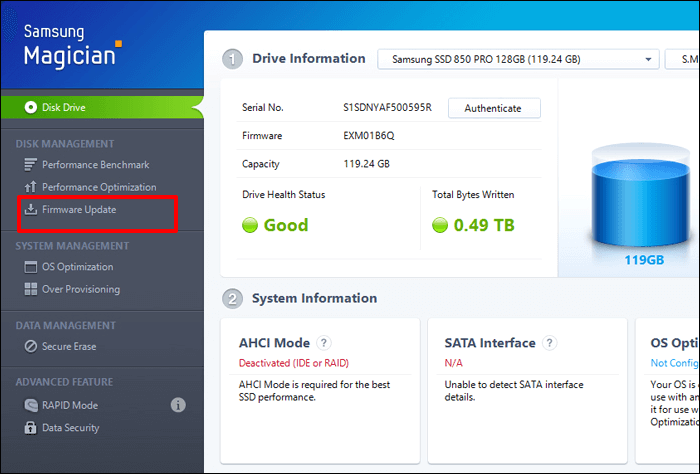Open SATA Interface help question mark
Screen dimensions: 700x474
[x=549, y=343]
